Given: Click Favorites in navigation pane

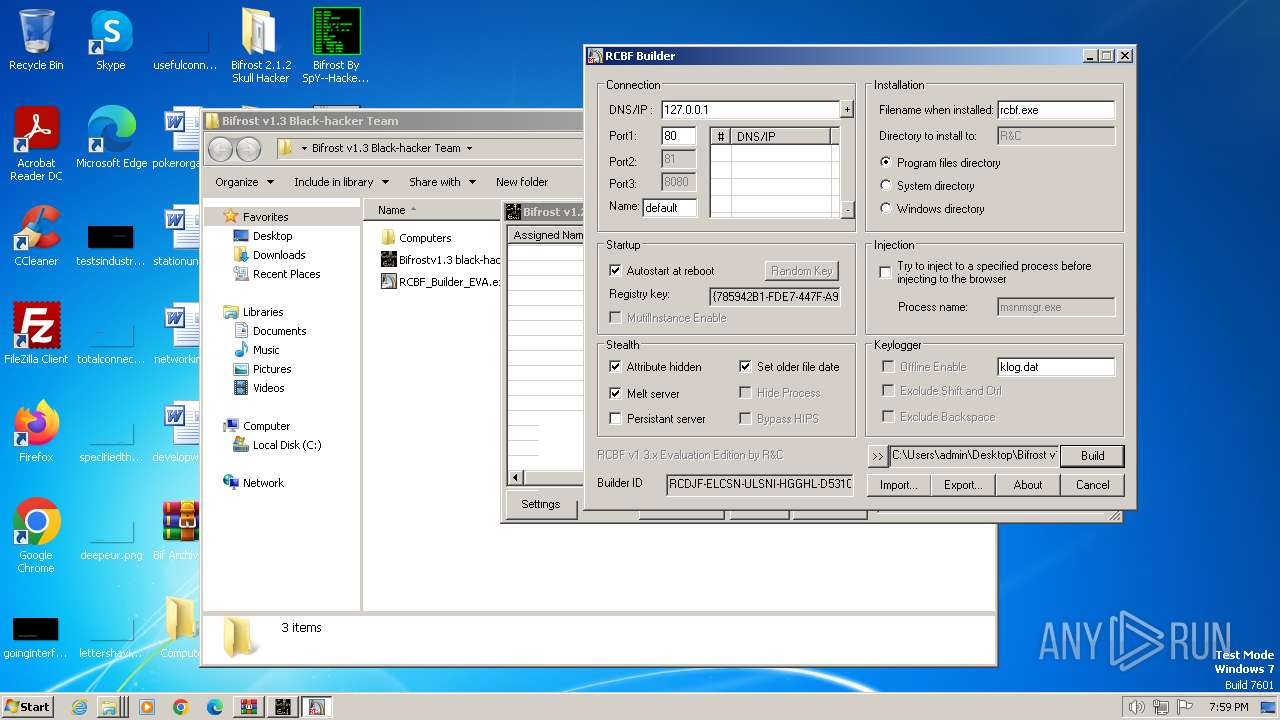Looking at the screenshot, I should 265,216.
